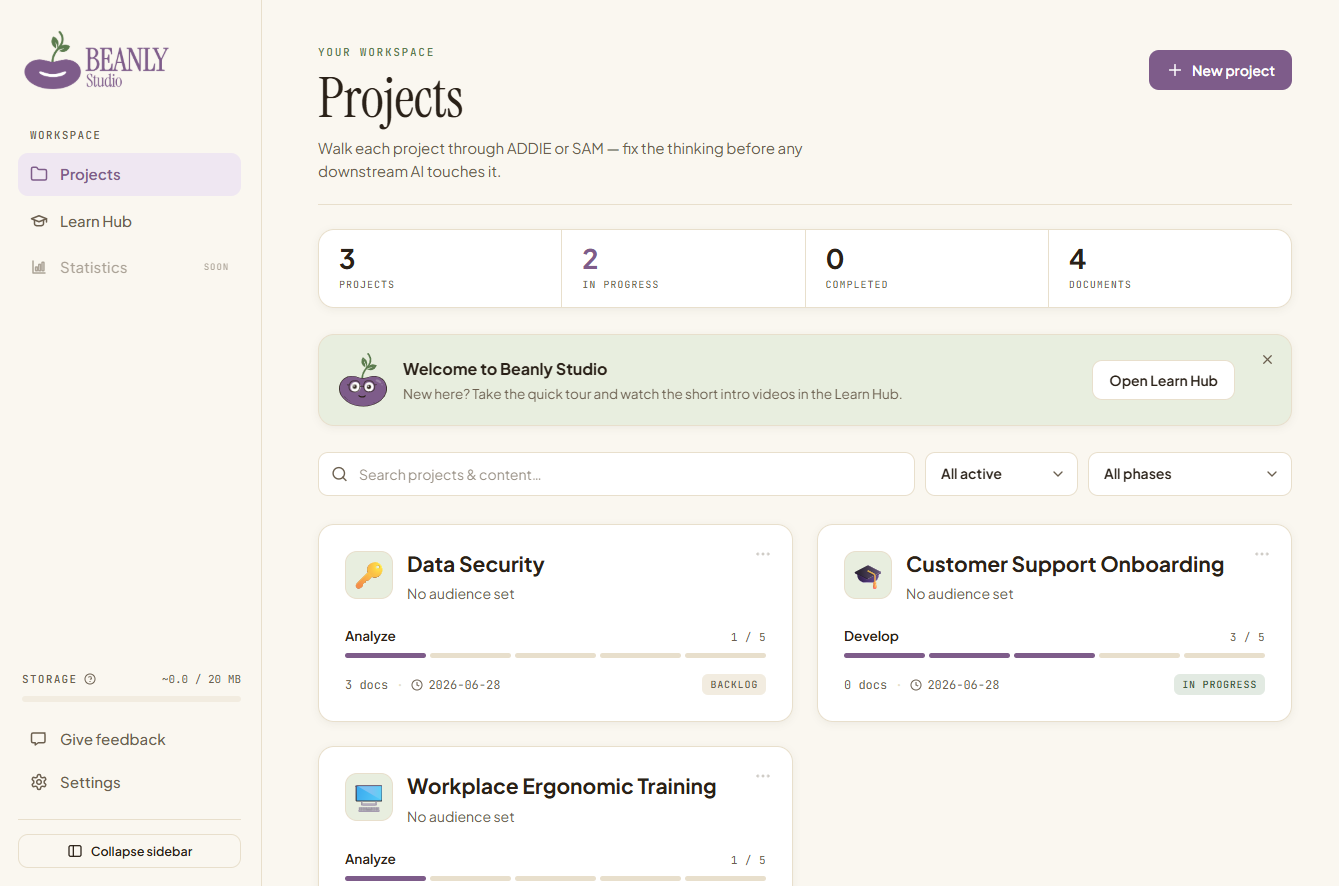Click the SOON tag beside Statistics

click(x=216, y=267)
